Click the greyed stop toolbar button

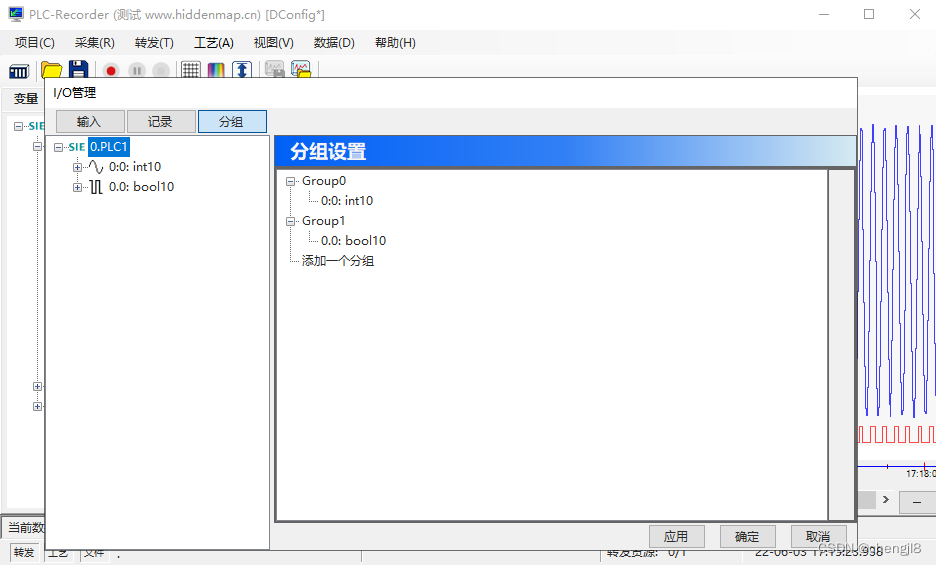[161, 71]
